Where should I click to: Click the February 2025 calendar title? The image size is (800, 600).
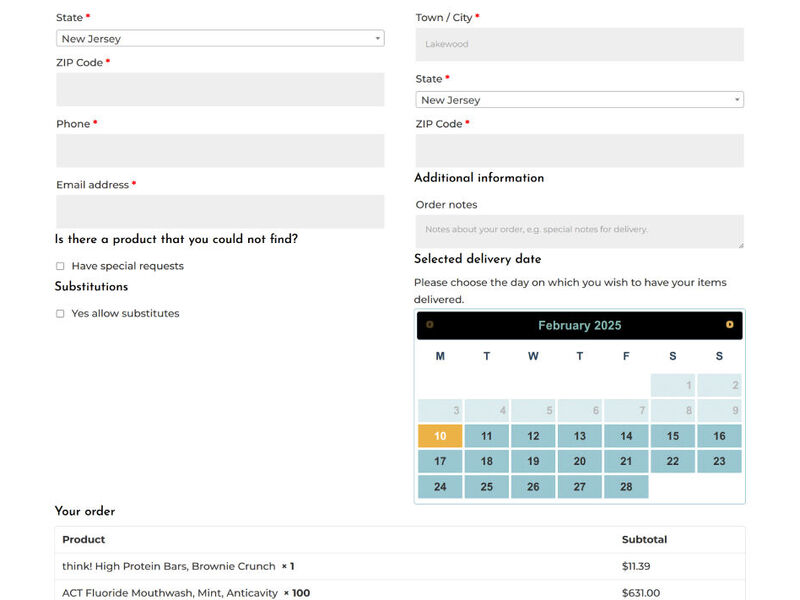[580, 326]
